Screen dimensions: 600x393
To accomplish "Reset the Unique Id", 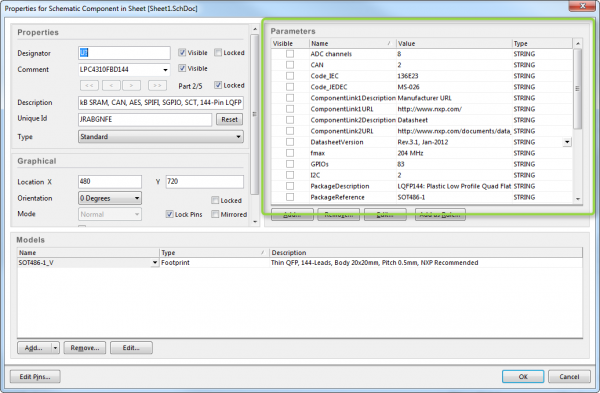I will point(229,119).
